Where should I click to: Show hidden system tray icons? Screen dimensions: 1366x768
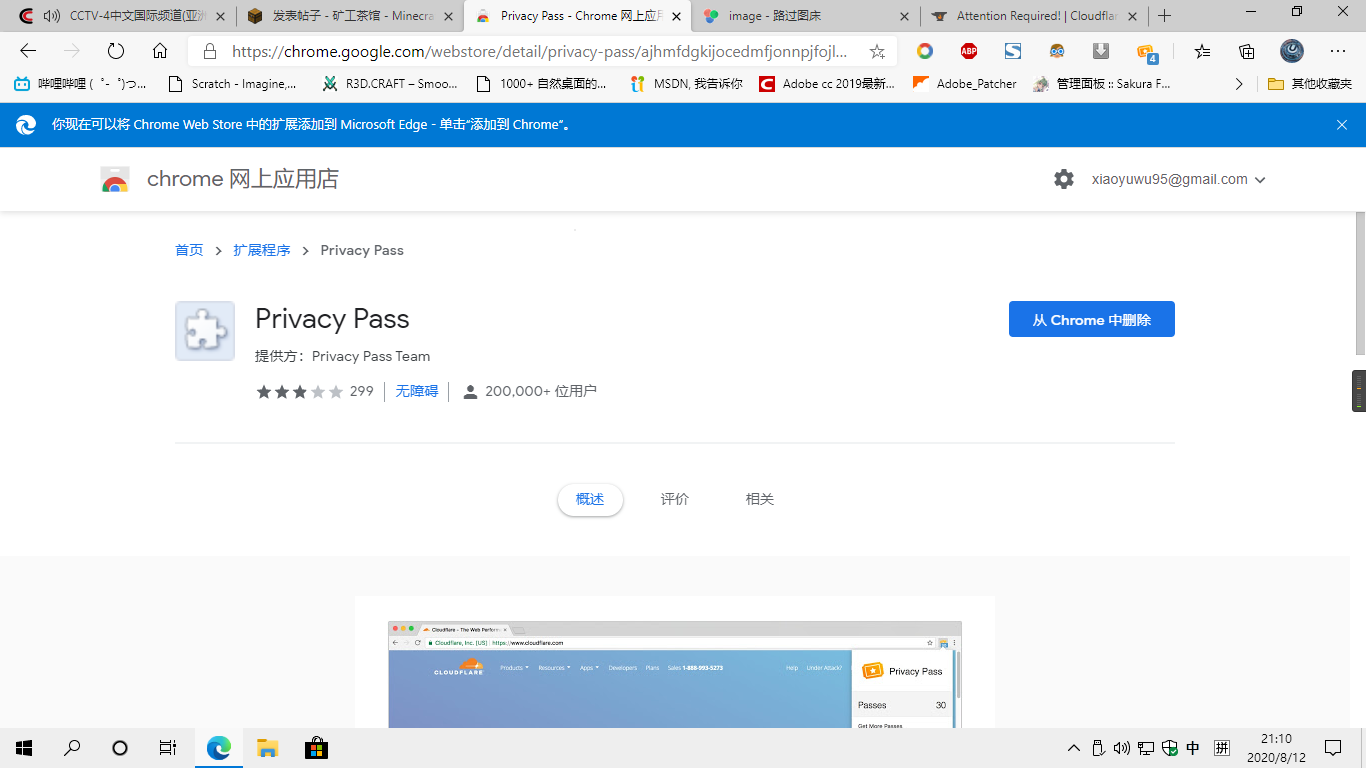(x=1074, y=747)
